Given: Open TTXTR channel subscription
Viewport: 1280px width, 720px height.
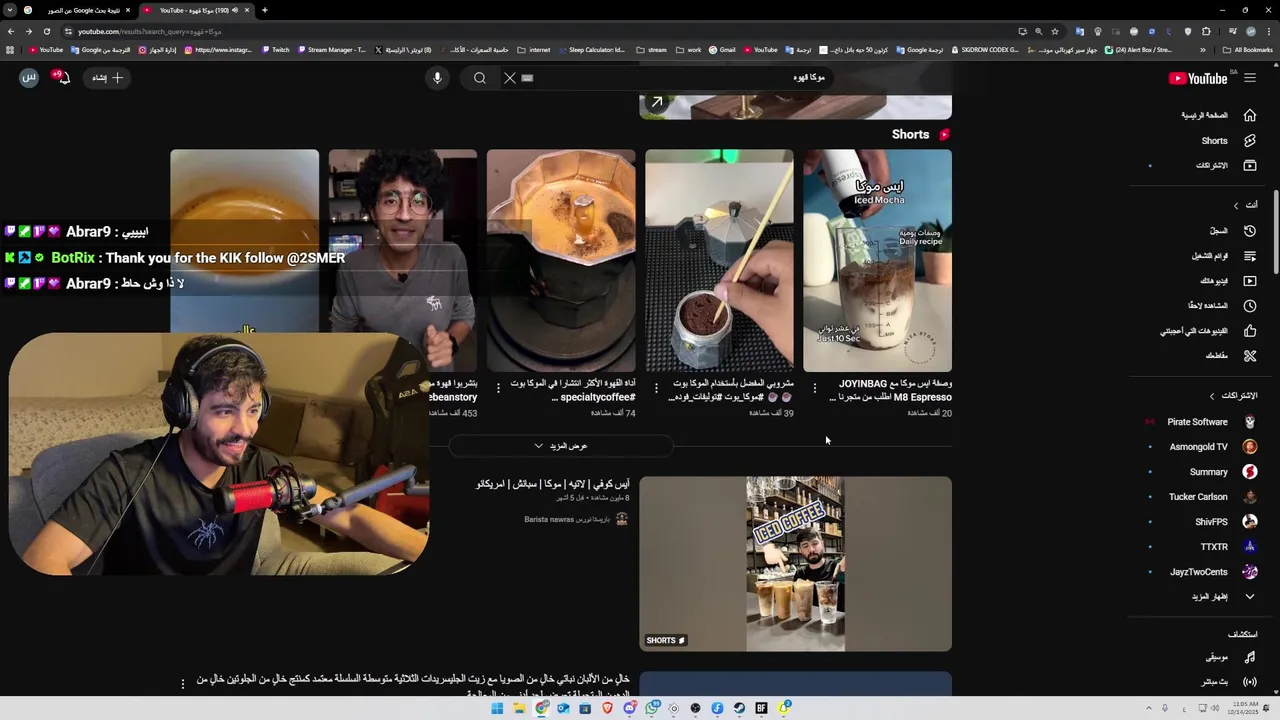Looking at the screenshot, I should tap(1200, 547).
